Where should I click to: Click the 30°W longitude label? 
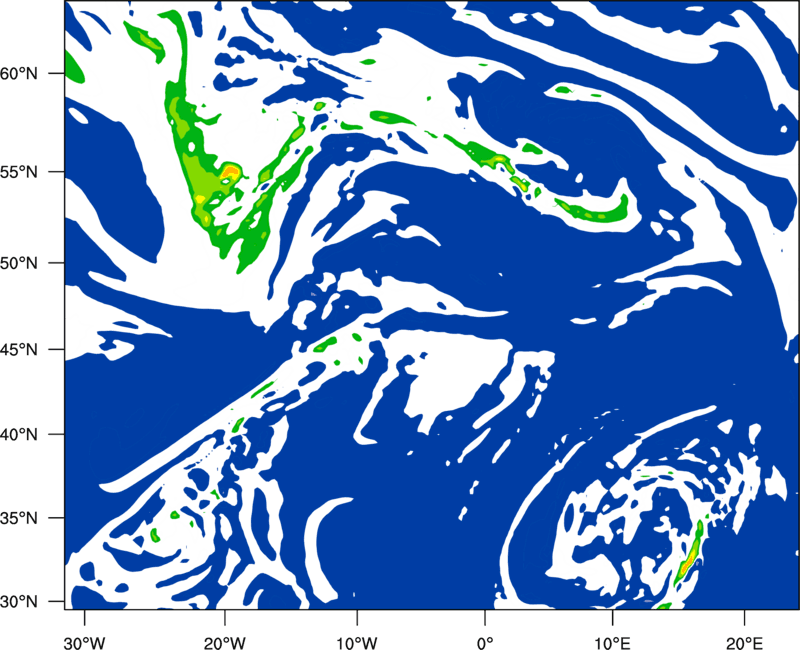tap(84, 642)
